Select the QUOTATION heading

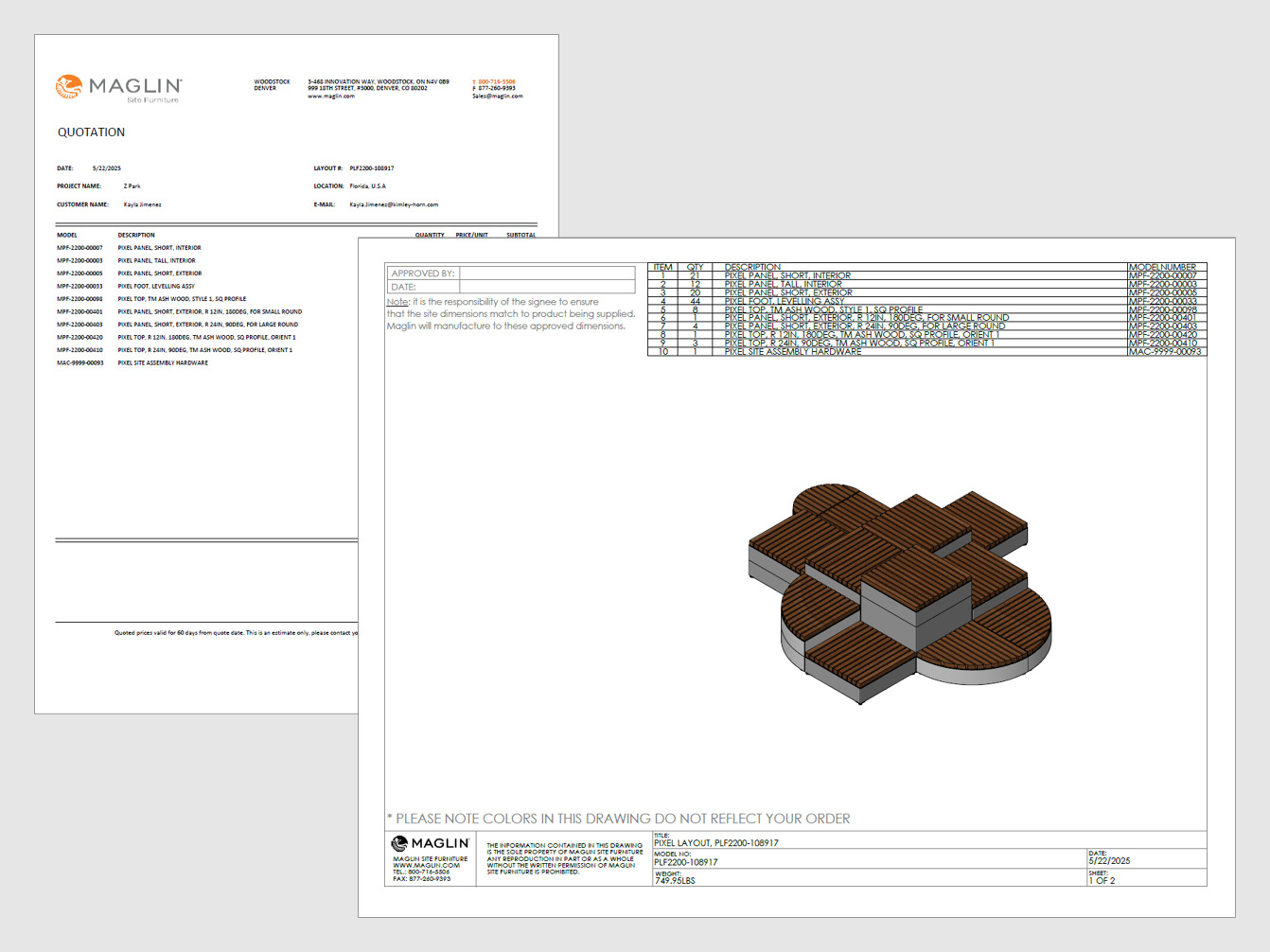pyautogui.click(x=91, y=132)
